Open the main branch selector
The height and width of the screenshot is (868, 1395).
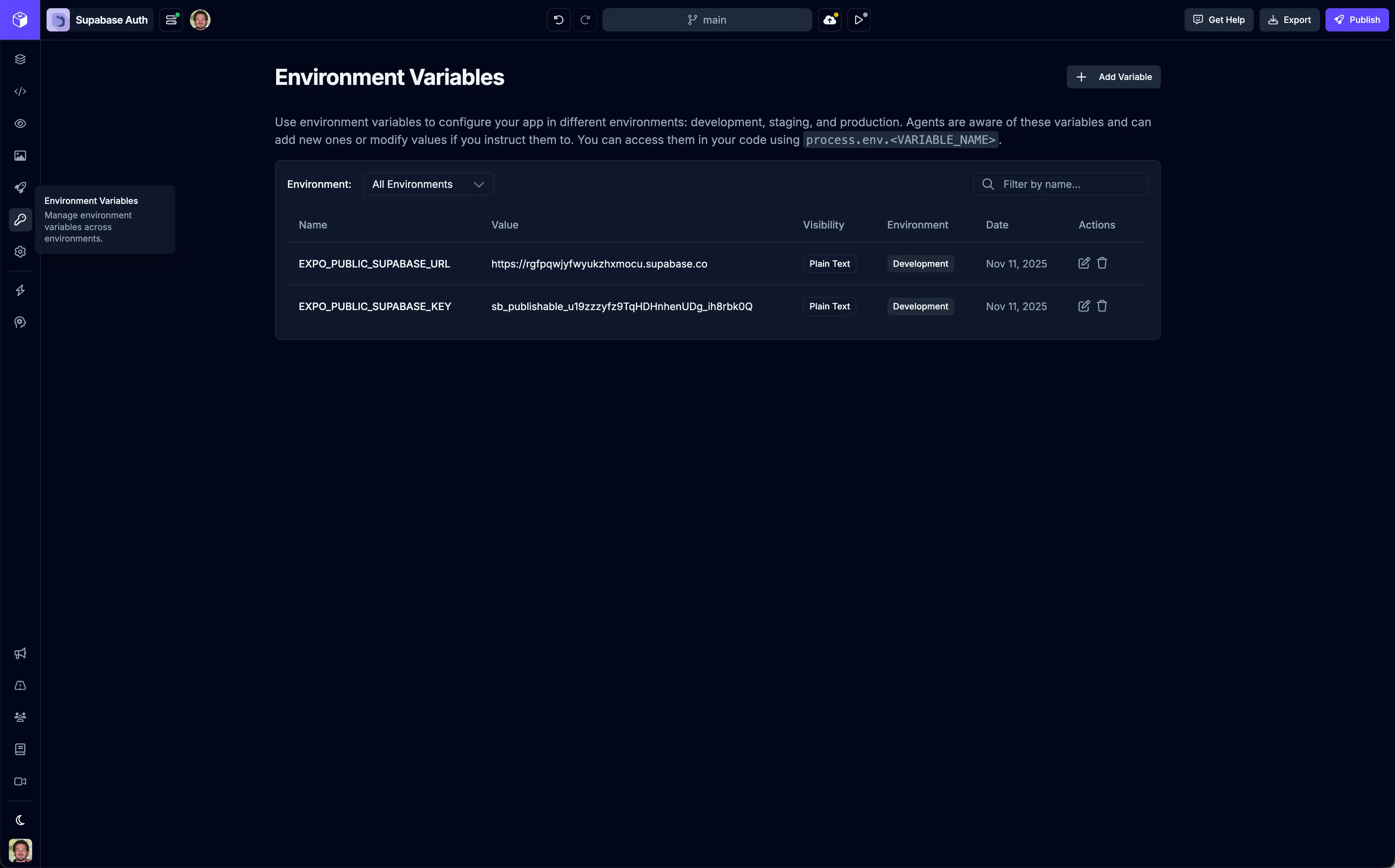707,20
